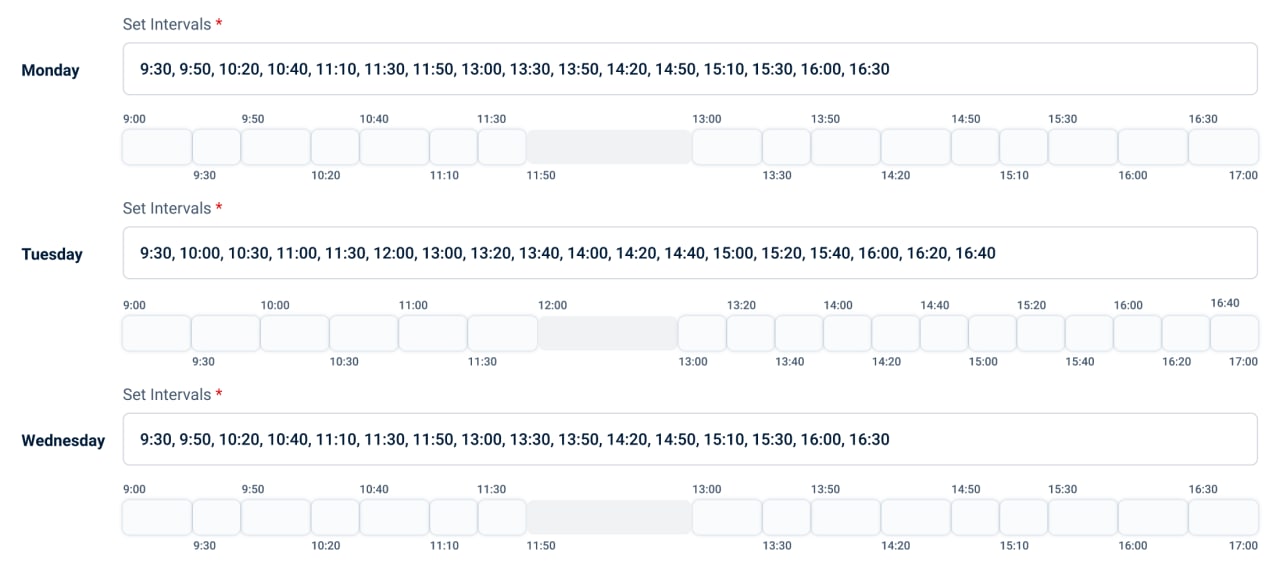Viewport: 1280px width, 562px height.
Task: Select Monday's 13:00 to 13:30 slot
Action: click(727, 147)
